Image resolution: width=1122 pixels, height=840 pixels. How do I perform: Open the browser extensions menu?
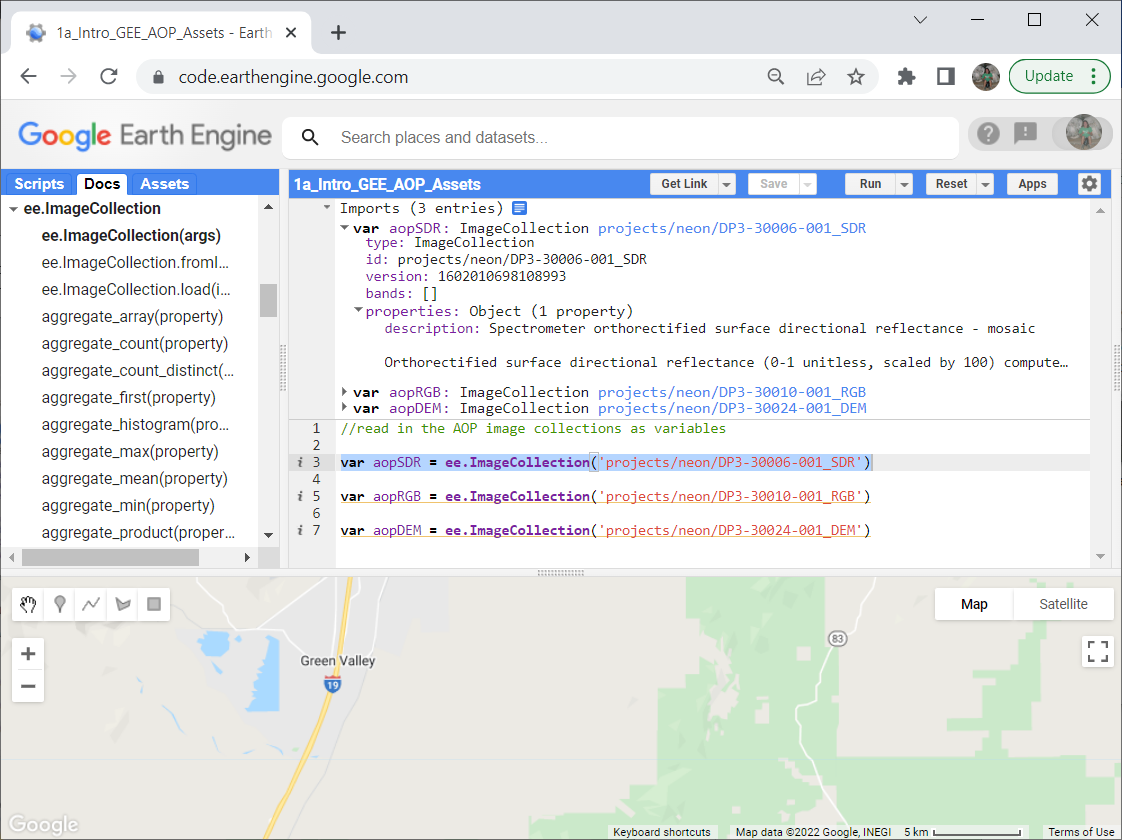[x=906, y=77]
